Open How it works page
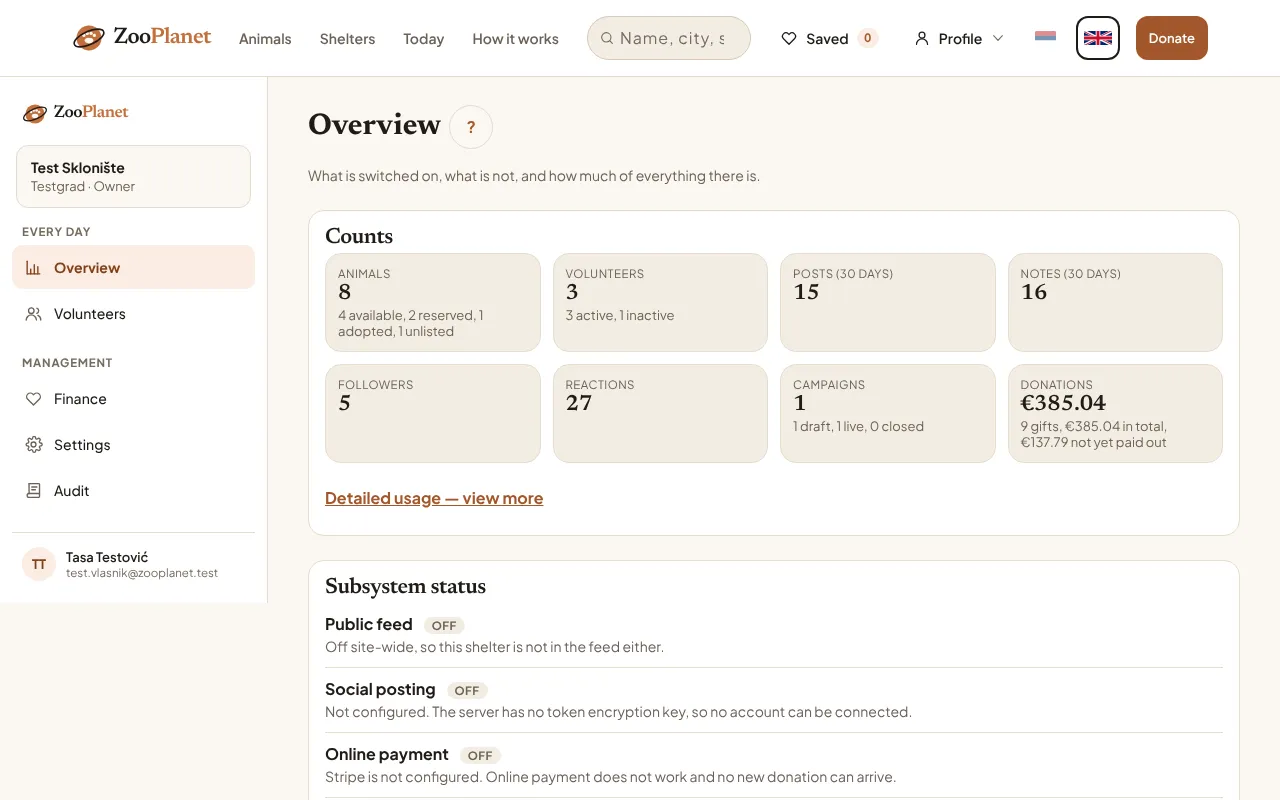 tap(515, 39)
